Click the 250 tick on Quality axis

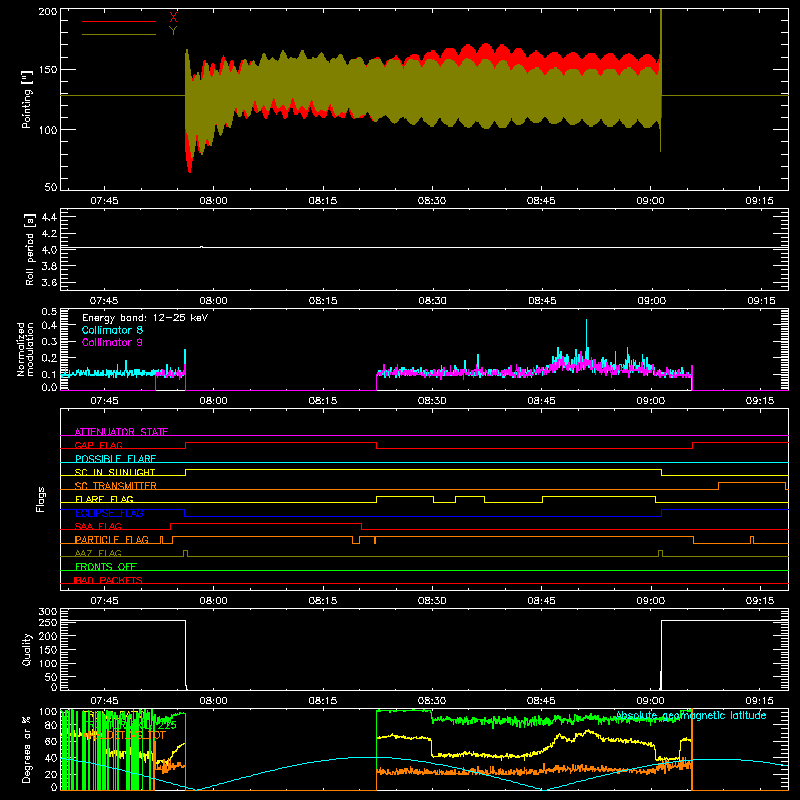coord(48,623)
